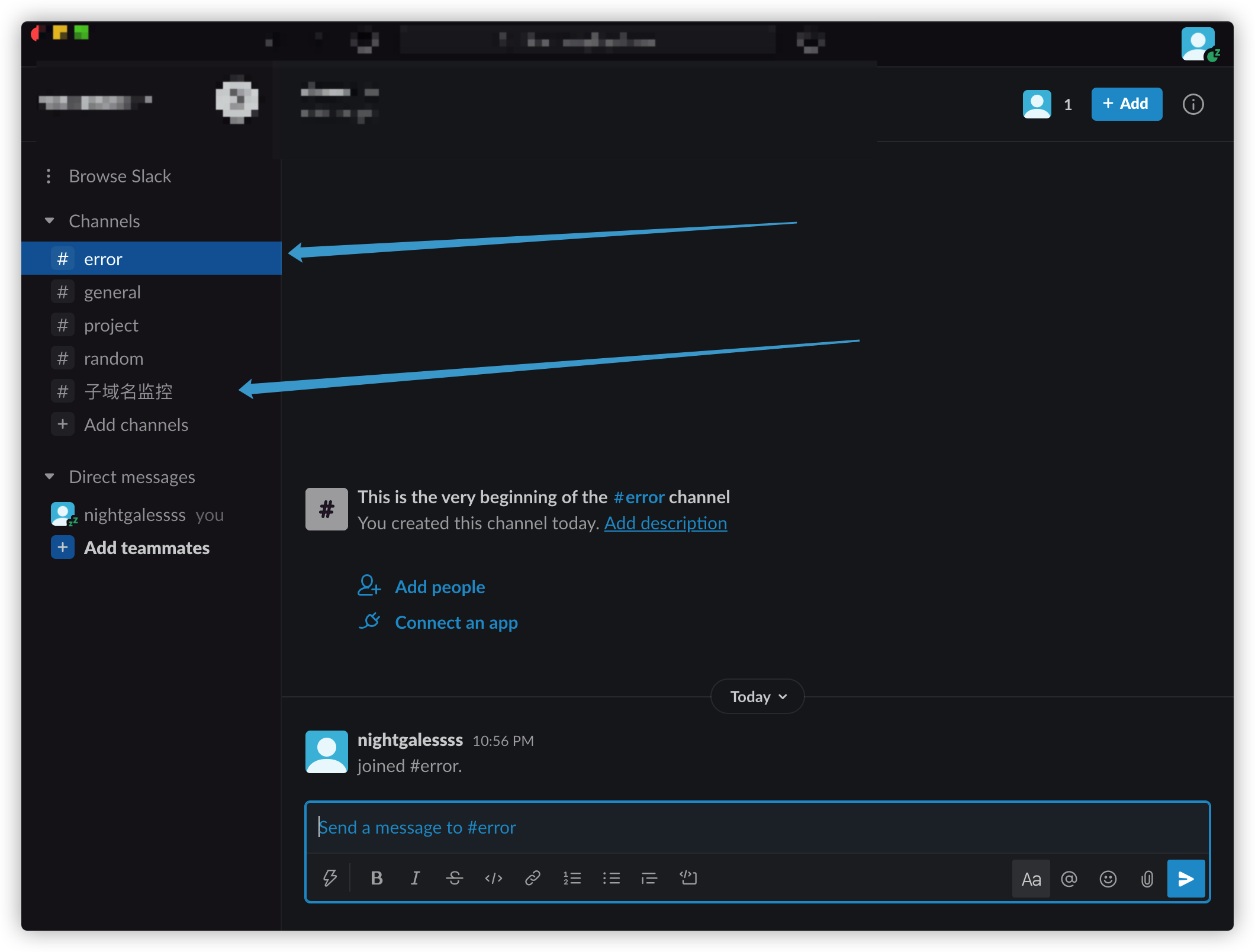1255x952 pixels.
Task: Open Browse Slack menu
Action: point(121,176)
